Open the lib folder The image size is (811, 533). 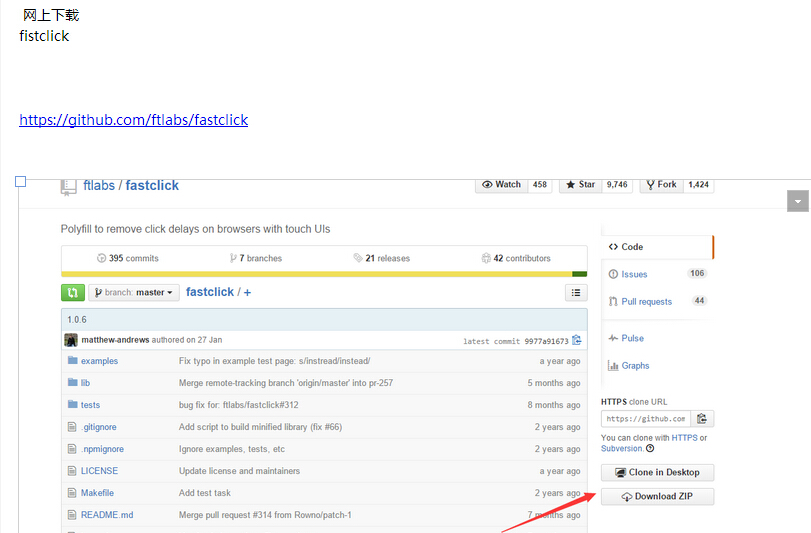click(x=85, y=383)
